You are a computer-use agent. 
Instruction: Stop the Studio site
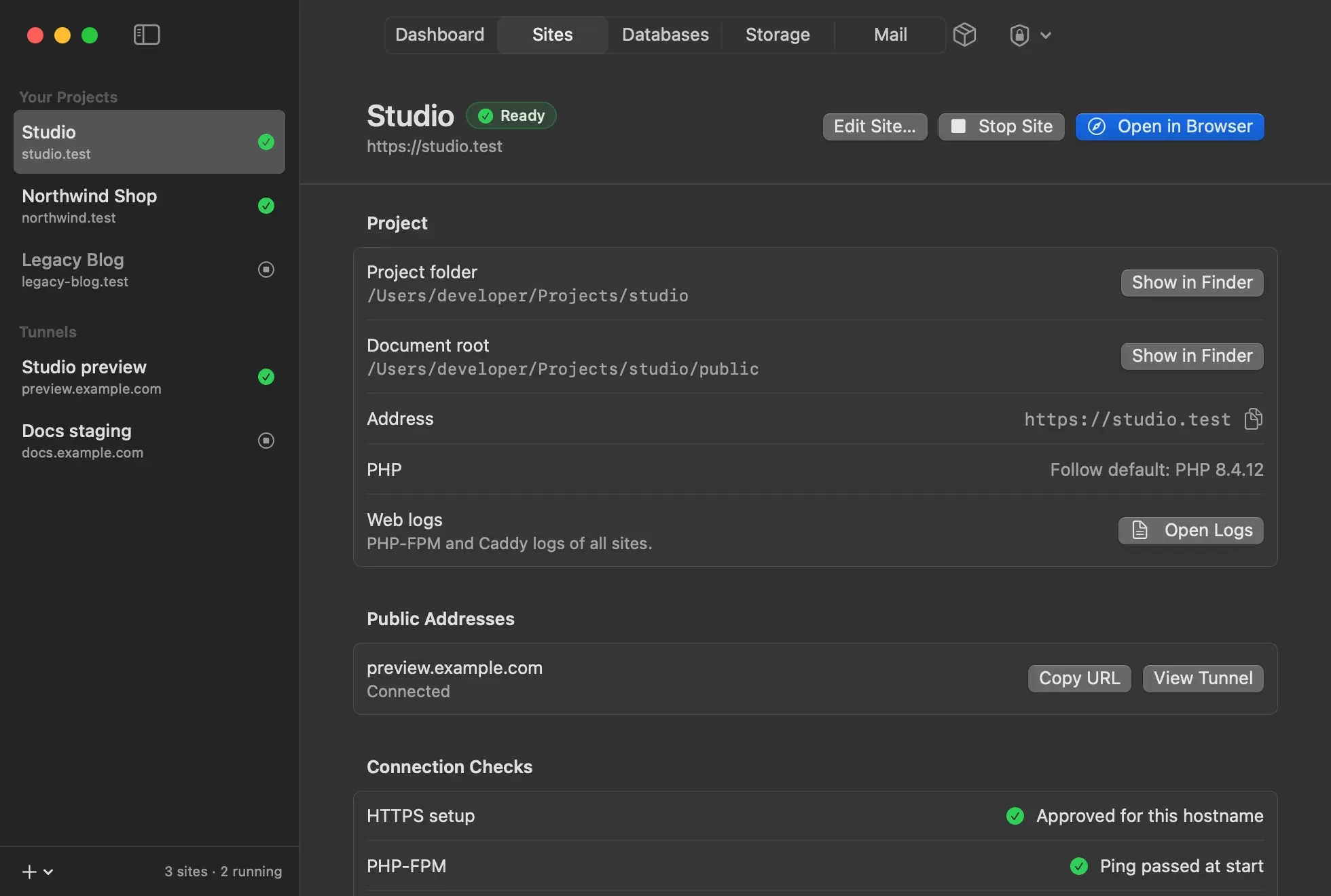pos(1001,127)
